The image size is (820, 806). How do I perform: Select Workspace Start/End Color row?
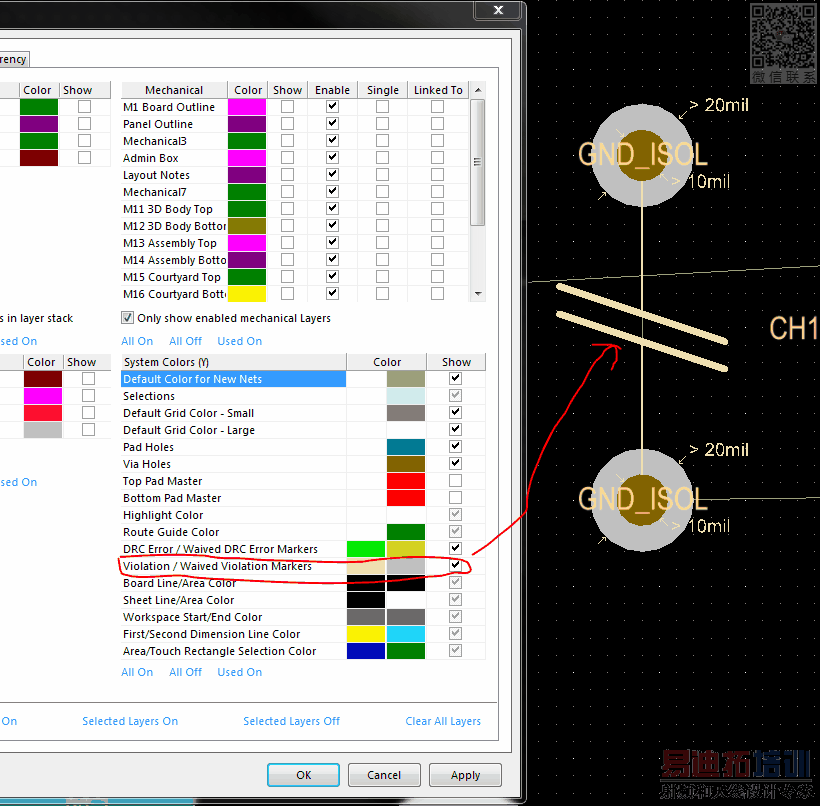pyautogui.click(x=233, y=617)
